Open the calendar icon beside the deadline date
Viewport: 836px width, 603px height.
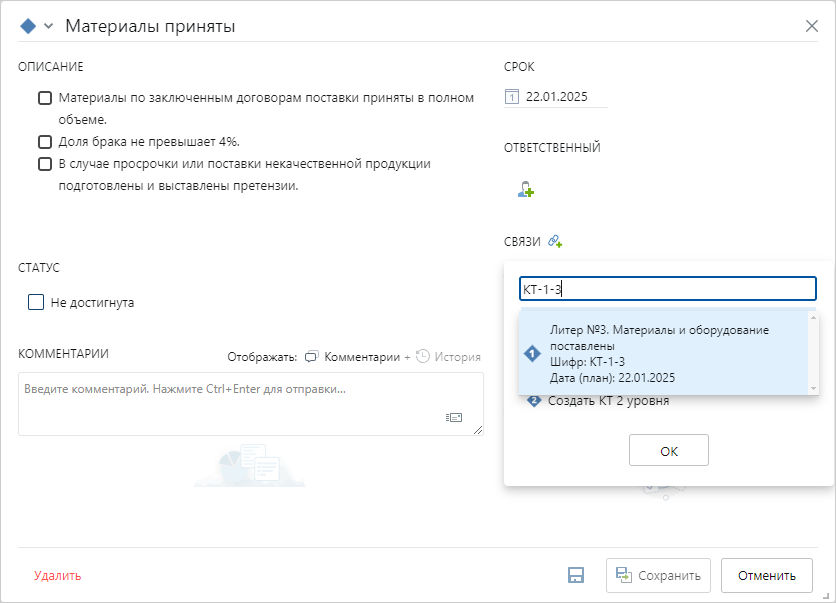(x=512, y=97)
